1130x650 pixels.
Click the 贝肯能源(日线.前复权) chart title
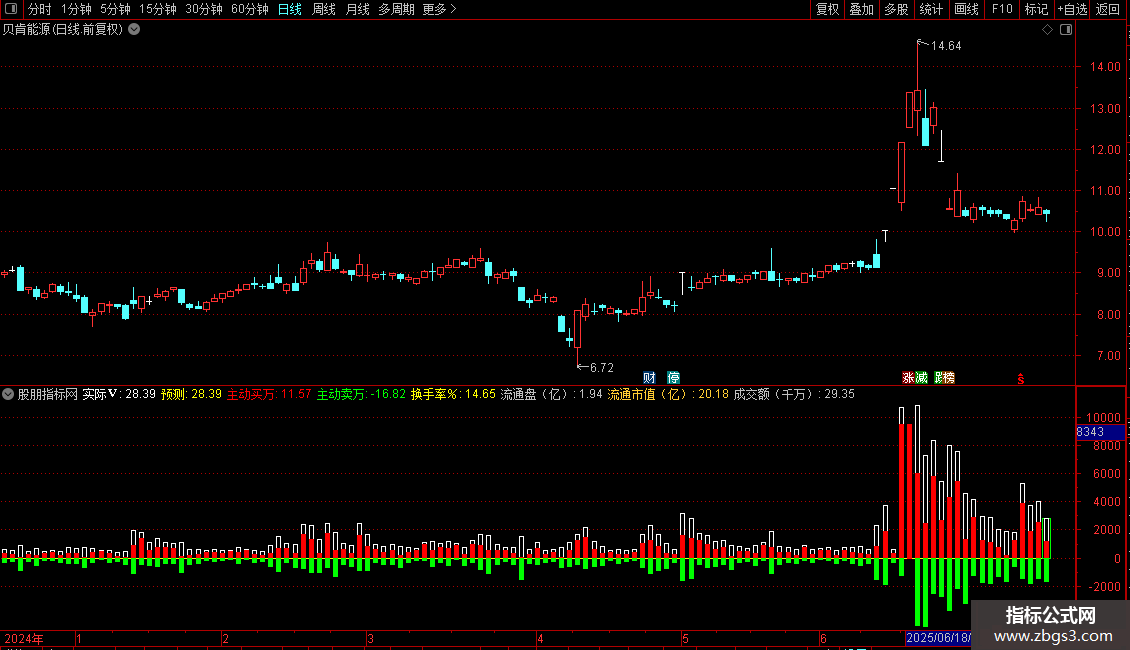63,30
